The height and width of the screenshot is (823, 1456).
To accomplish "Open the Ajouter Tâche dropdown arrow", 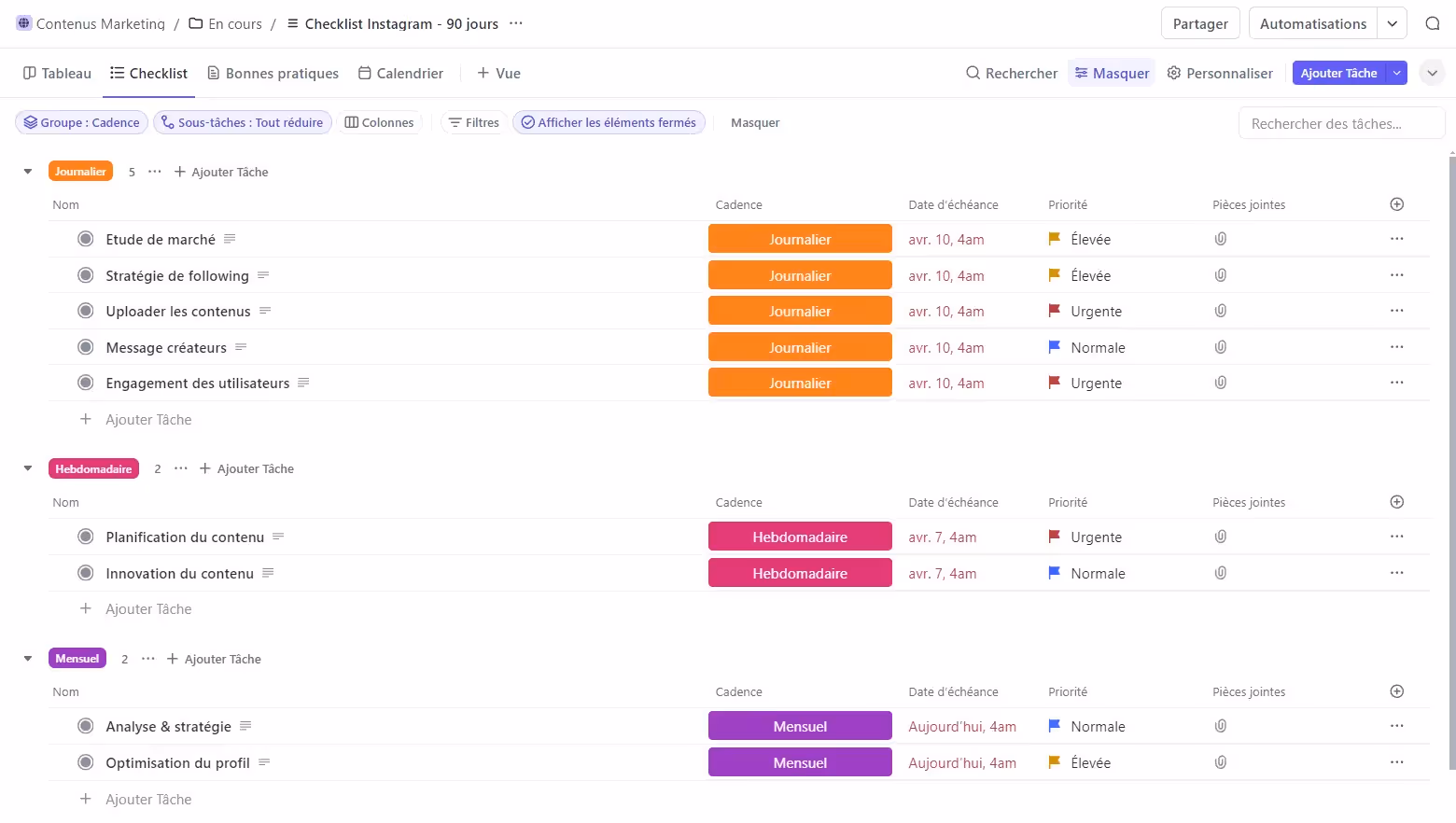I will coord(1396,73).
